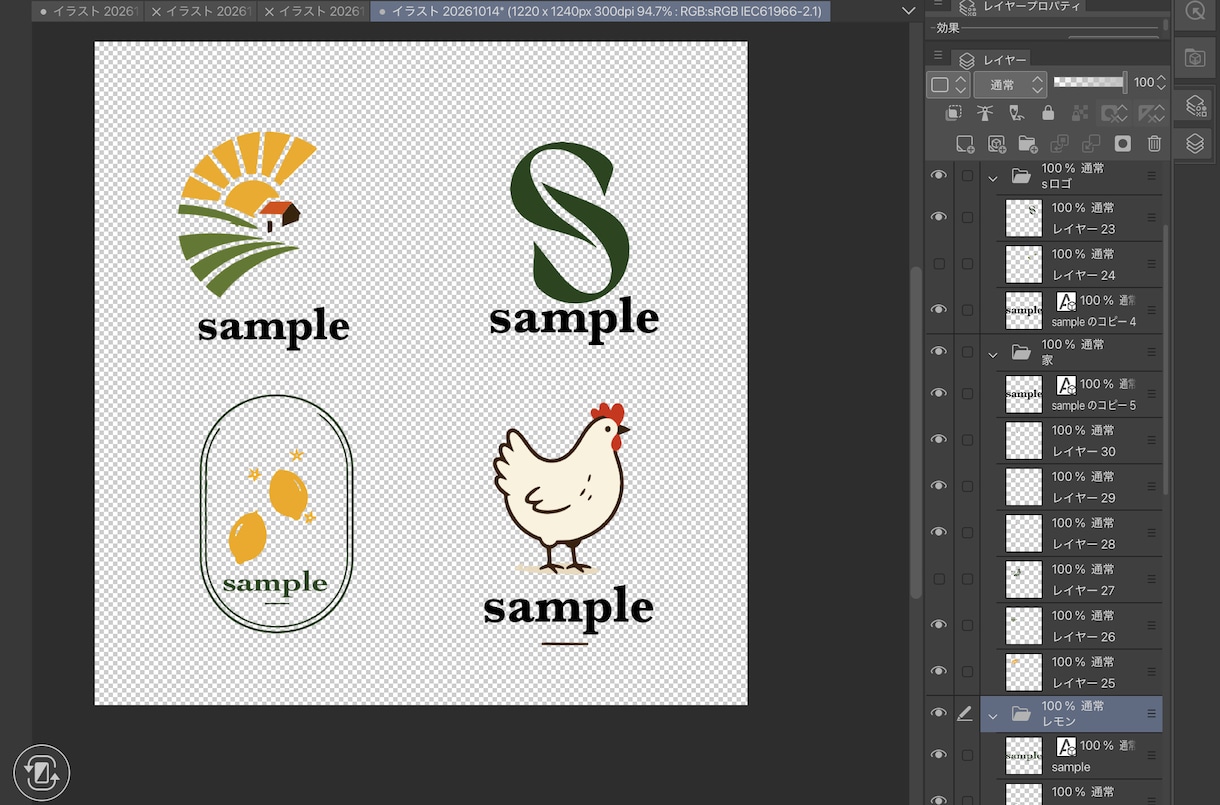Create a new raster layer
This screenshot has width=1220, height=805.
[965, 144]
